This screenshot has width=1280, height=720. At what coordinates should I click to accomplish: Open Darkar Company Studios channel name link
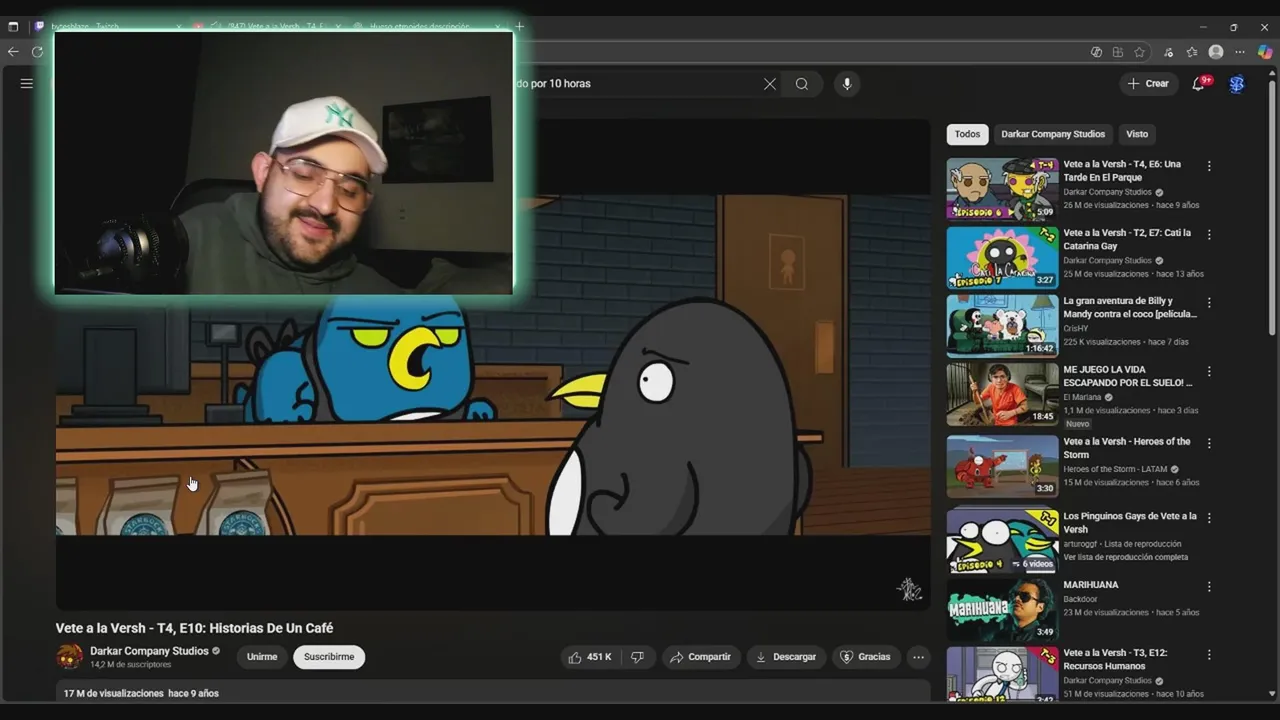(x=149, y=651)
